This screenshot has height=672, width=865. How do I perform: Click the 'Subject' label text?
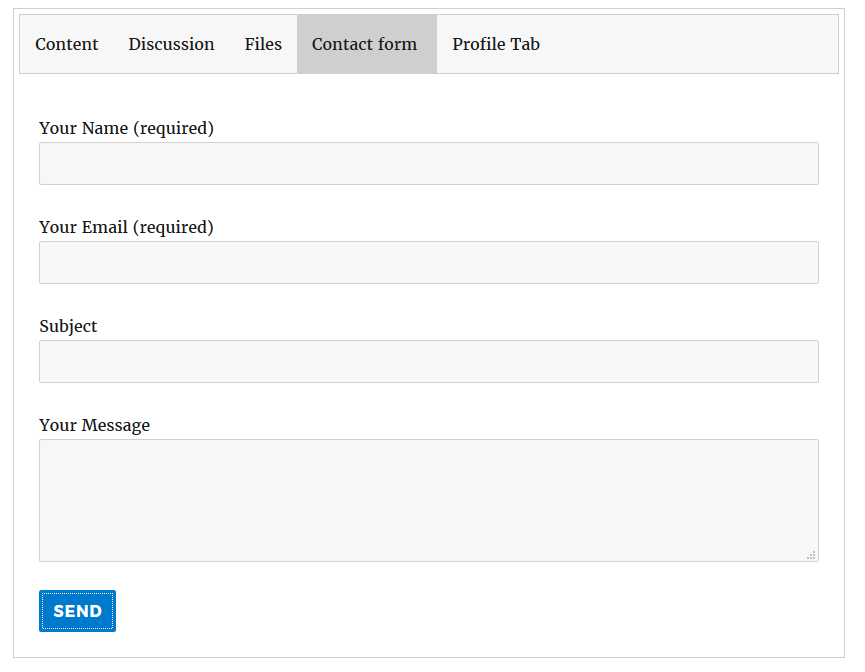click(x=68, y=326)
